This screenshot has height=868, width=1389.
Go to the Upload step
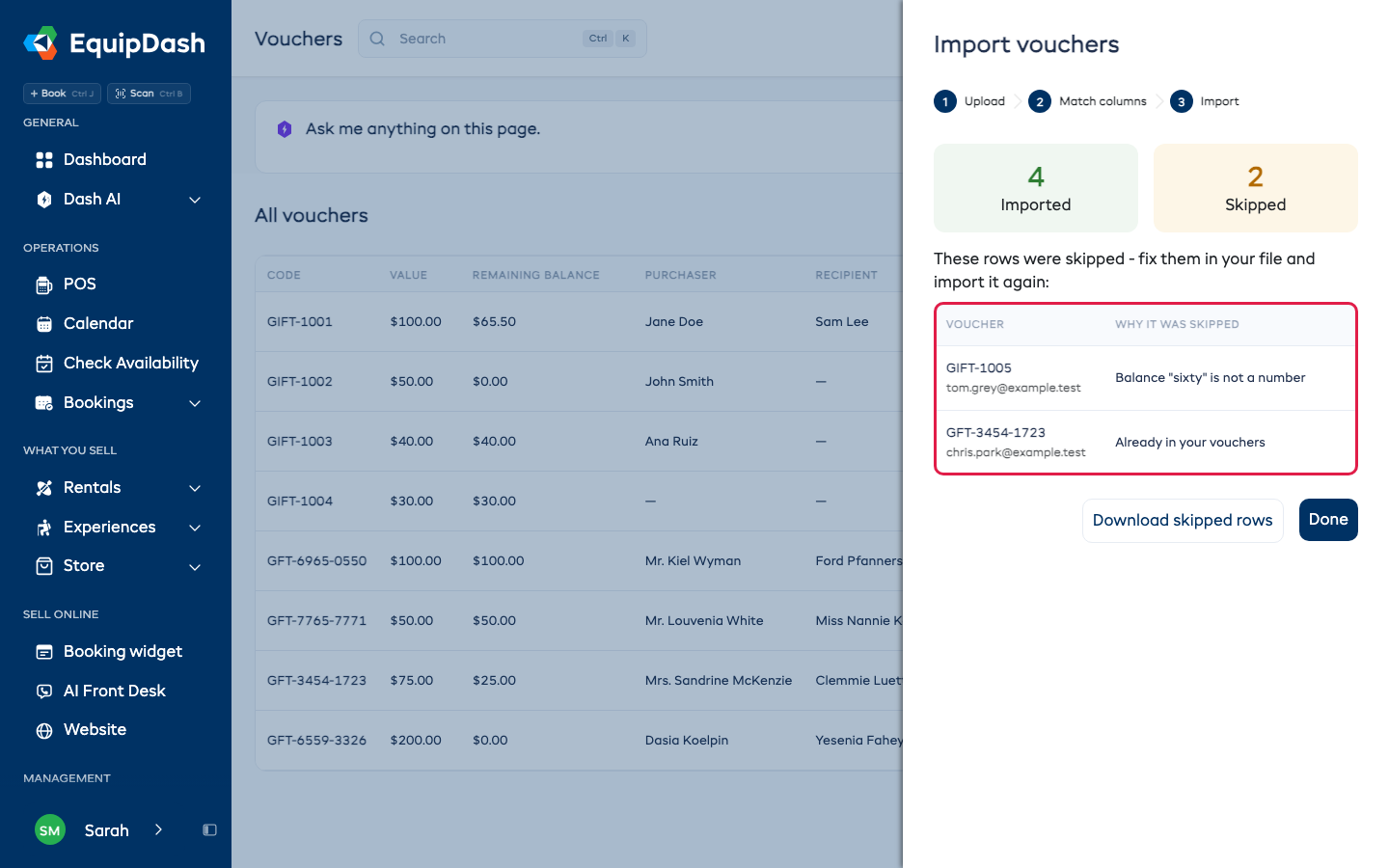[969, 101]
